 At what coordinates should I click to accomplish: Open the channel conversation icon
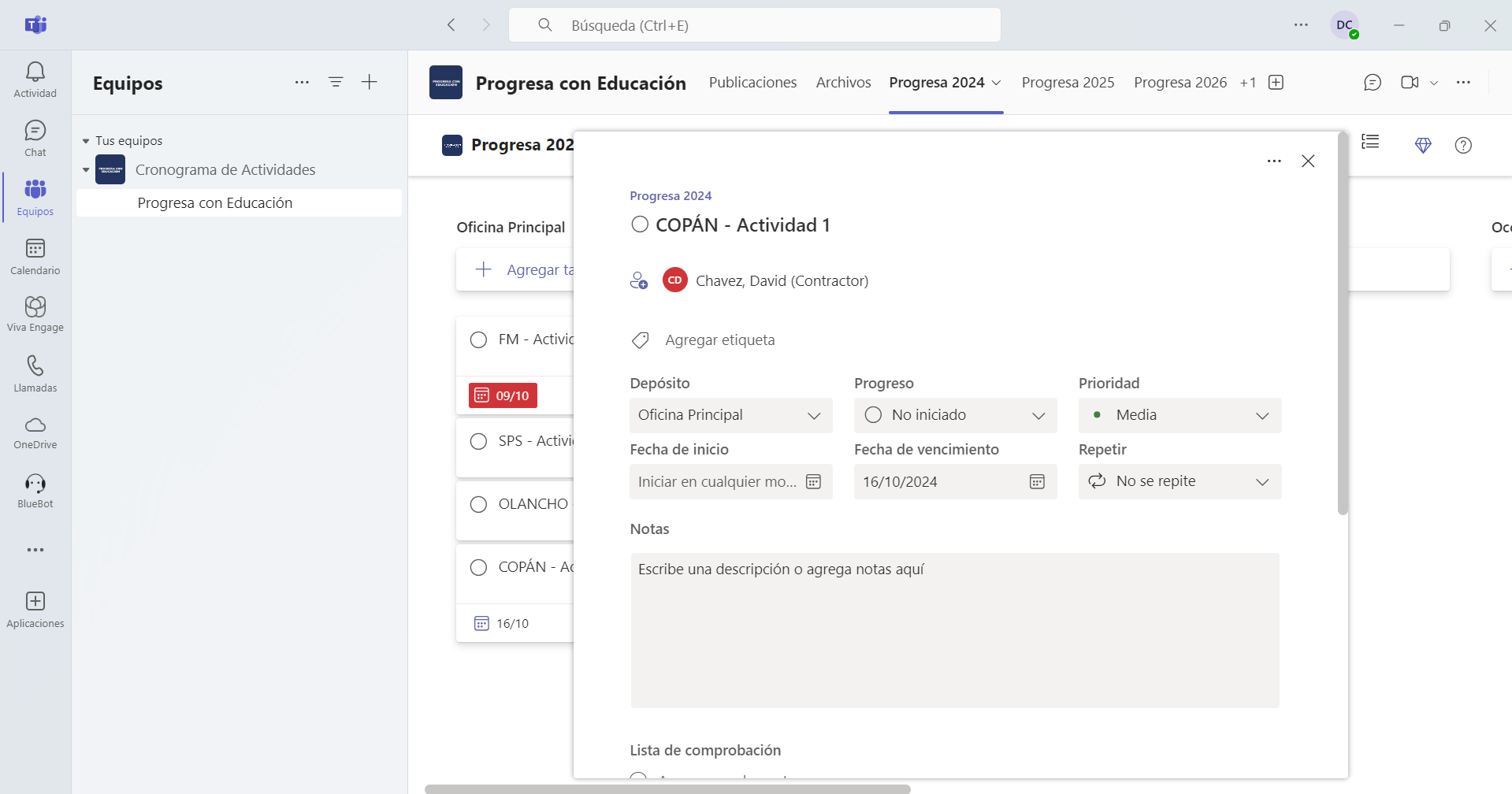coord(1373,83)
